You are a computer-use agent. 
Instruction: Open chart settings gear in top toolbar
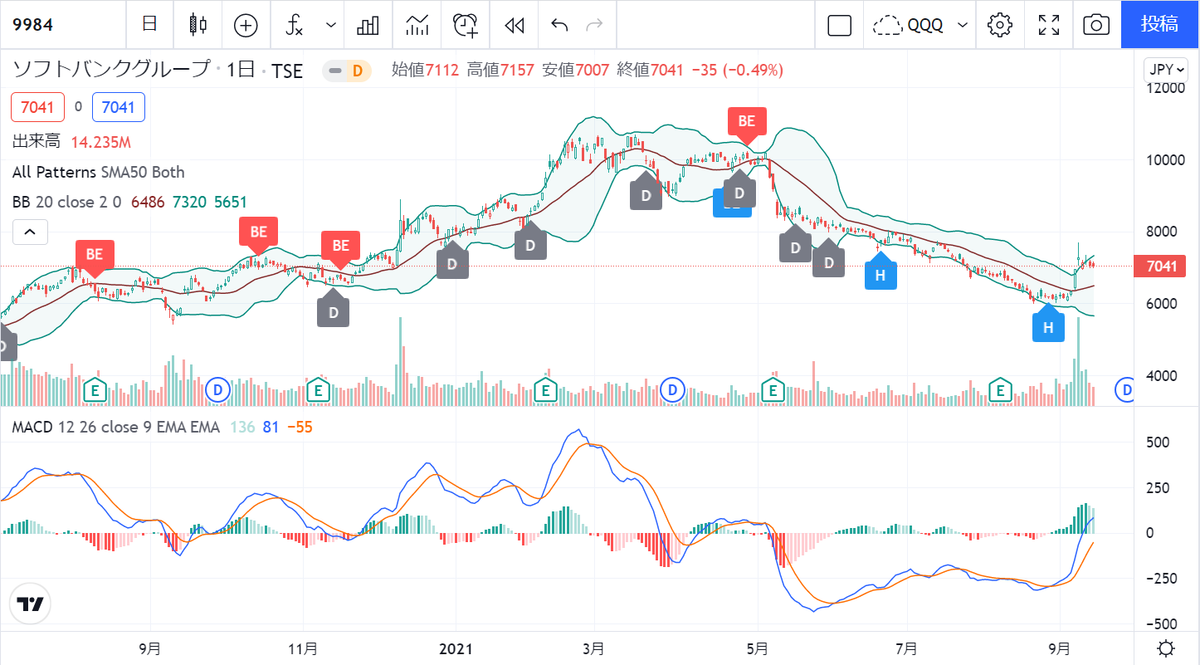1000,24
